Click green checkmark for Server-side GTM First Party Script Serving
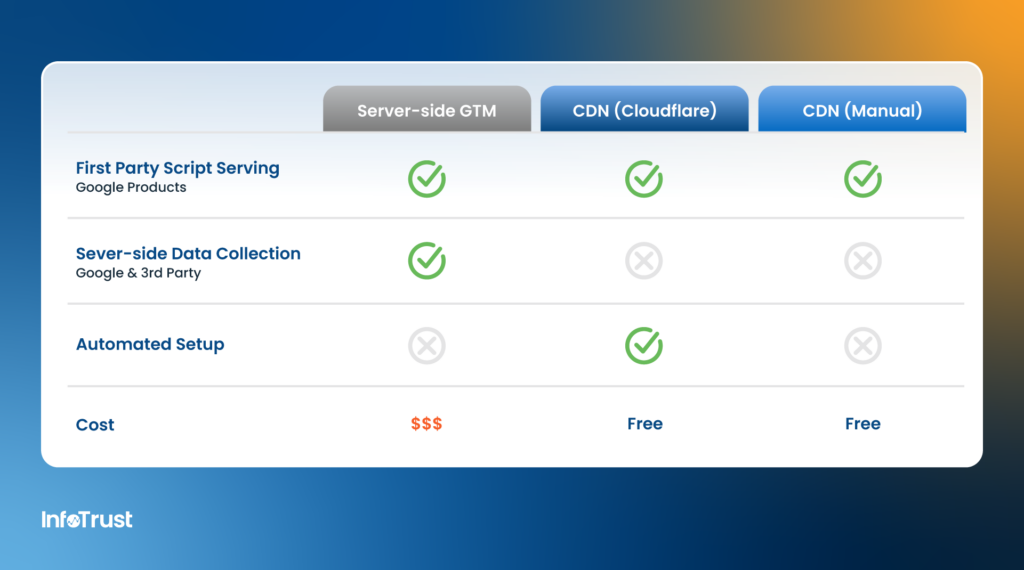1024x570 pixels. pyautogui.click(x=427, y=179)
